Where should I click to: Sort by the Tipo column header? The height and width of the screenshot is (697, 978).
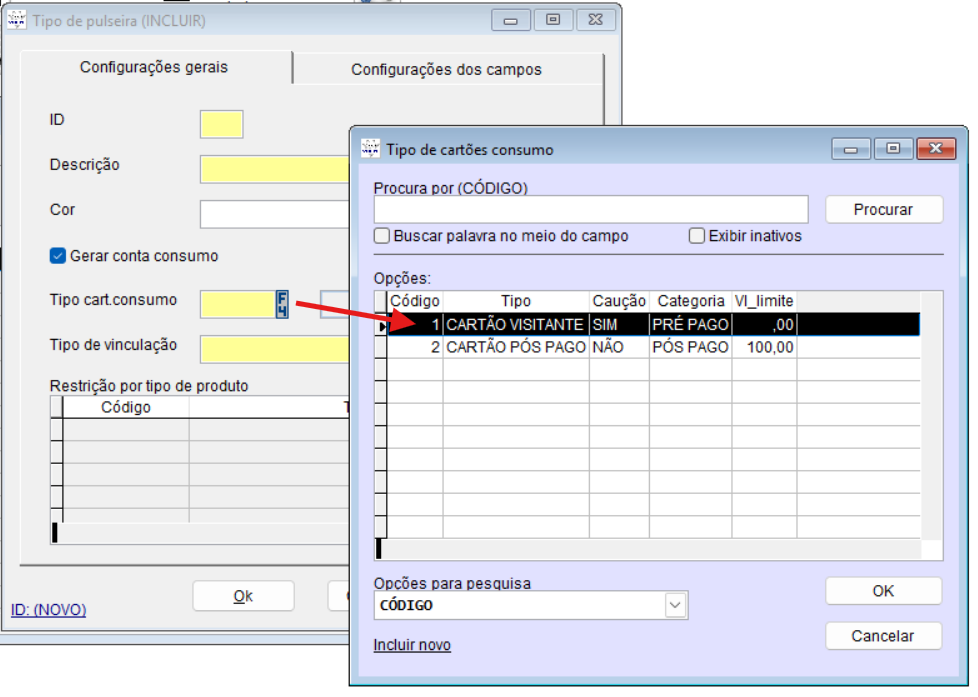coord(516,301)
